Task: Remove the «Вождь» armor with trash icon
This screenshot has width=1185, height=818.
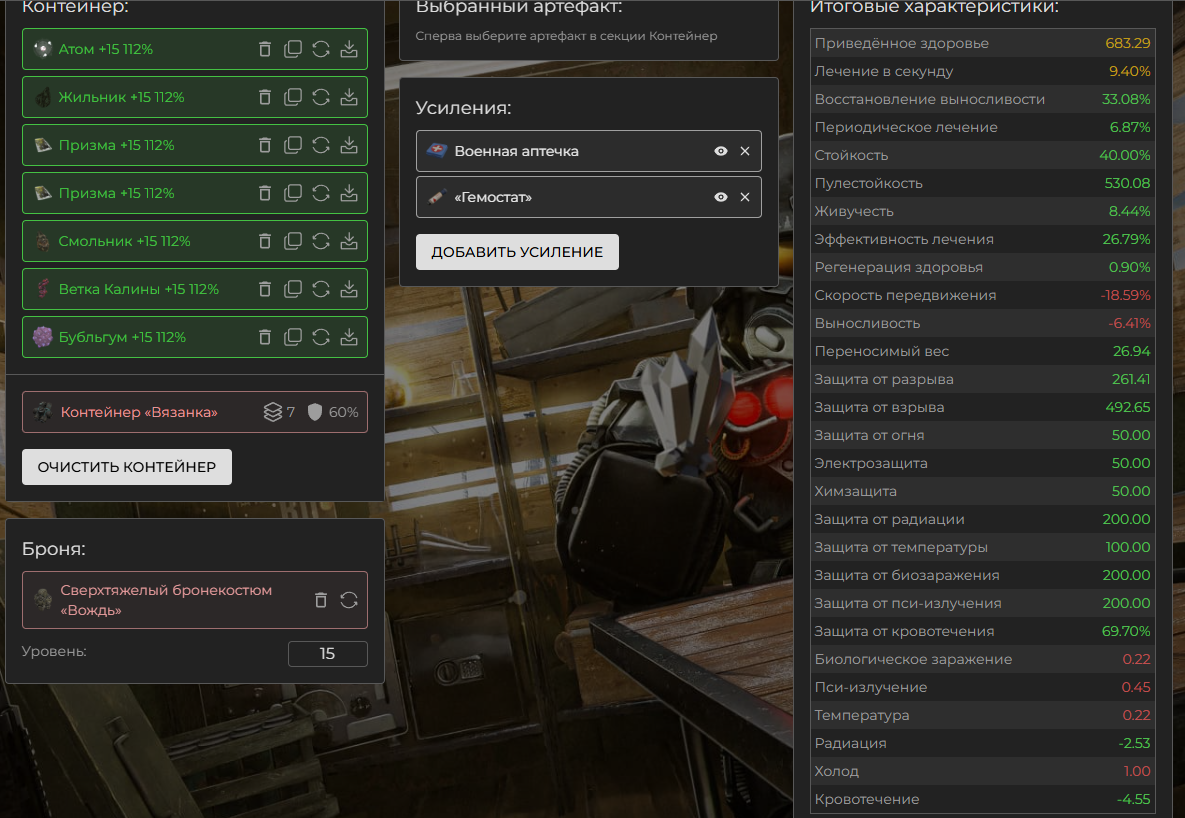Action: (321, 600)
